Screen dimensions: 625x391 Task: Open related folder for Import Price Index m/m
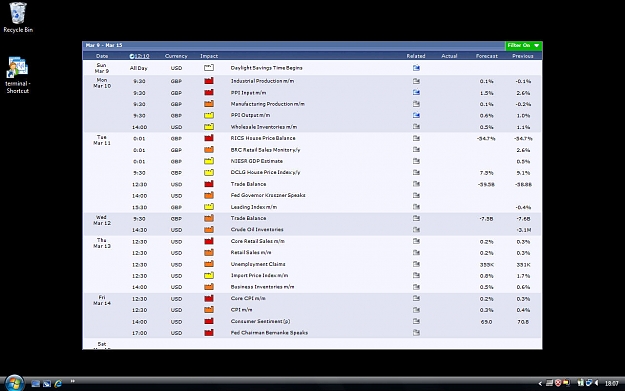coord(416,275)
